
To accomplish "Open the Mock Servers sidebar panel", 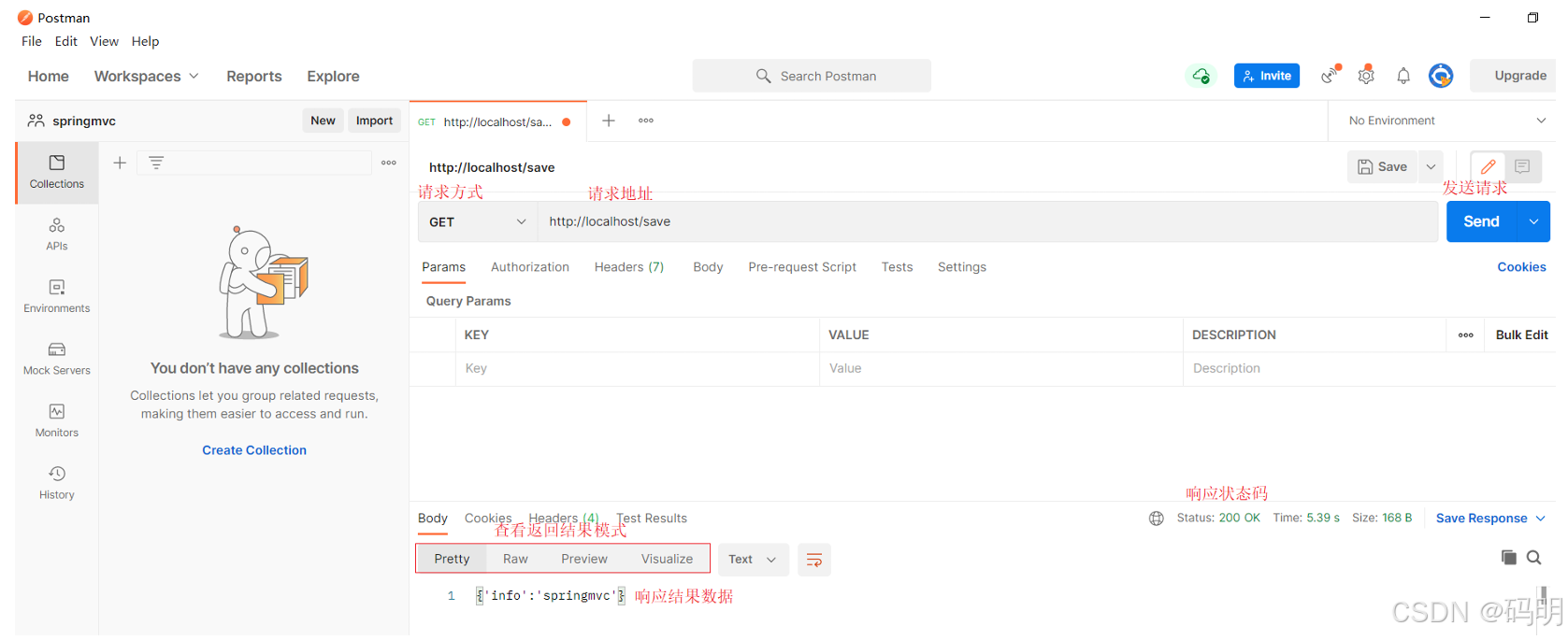I will (x=57, y=359).
